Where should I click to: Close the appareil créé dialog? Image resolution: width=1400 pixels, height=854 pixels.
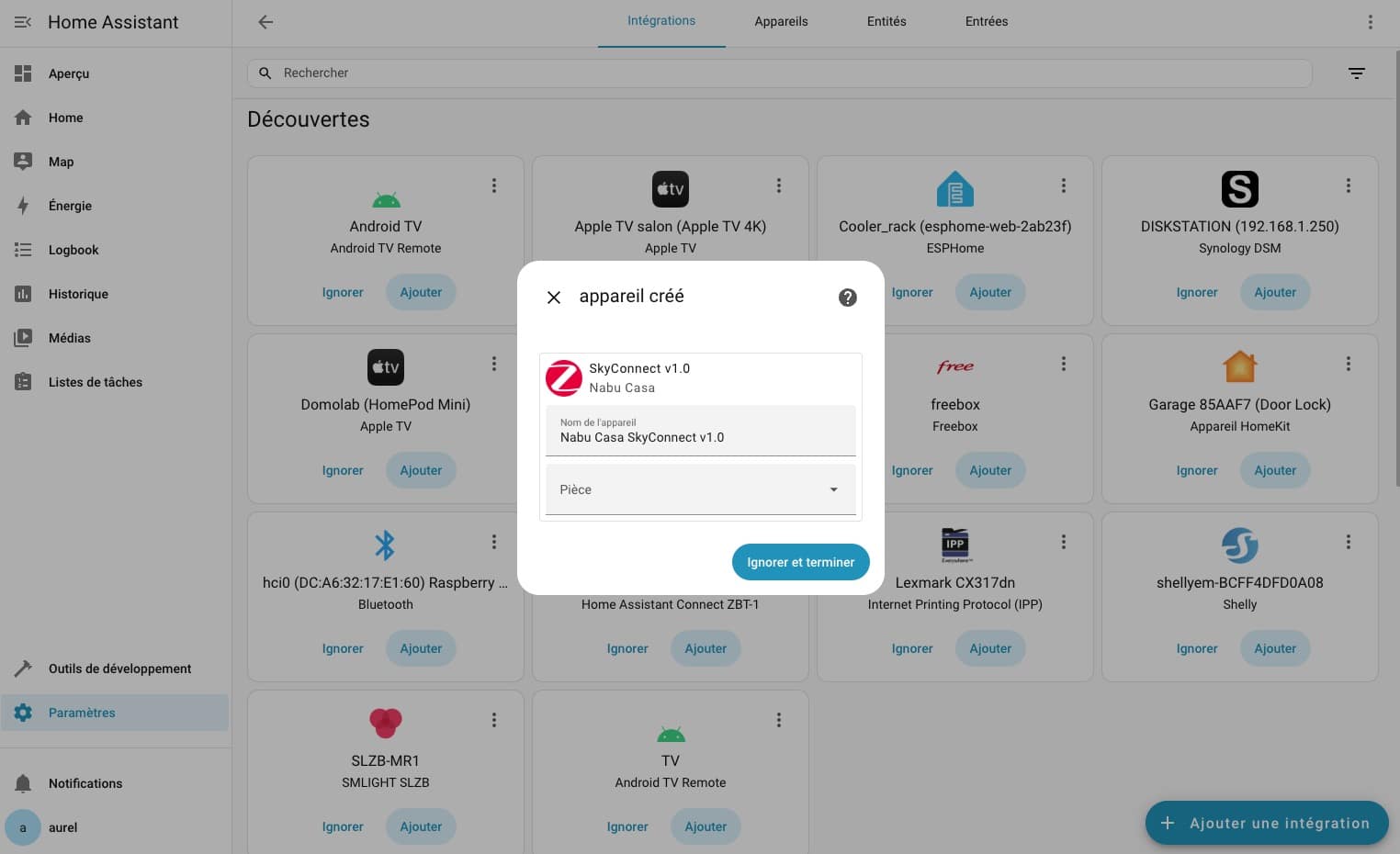[554, 298]
